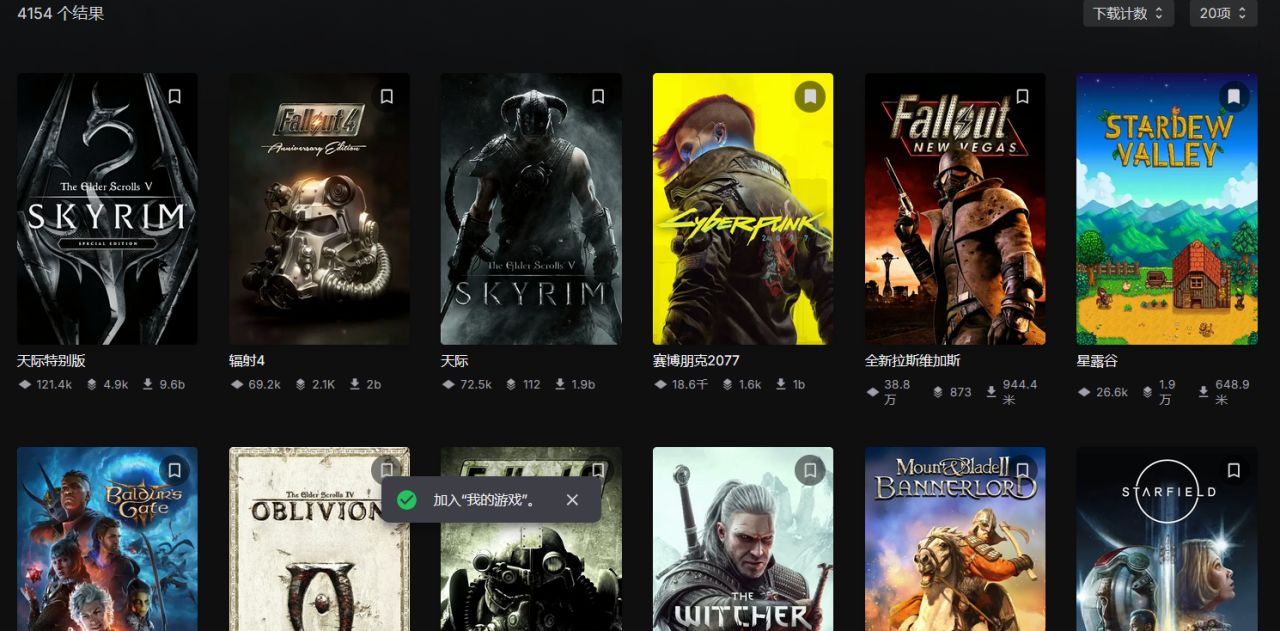
Task: Click the 2.1K mods count under 辐射4
Action: tap(324, 385)
